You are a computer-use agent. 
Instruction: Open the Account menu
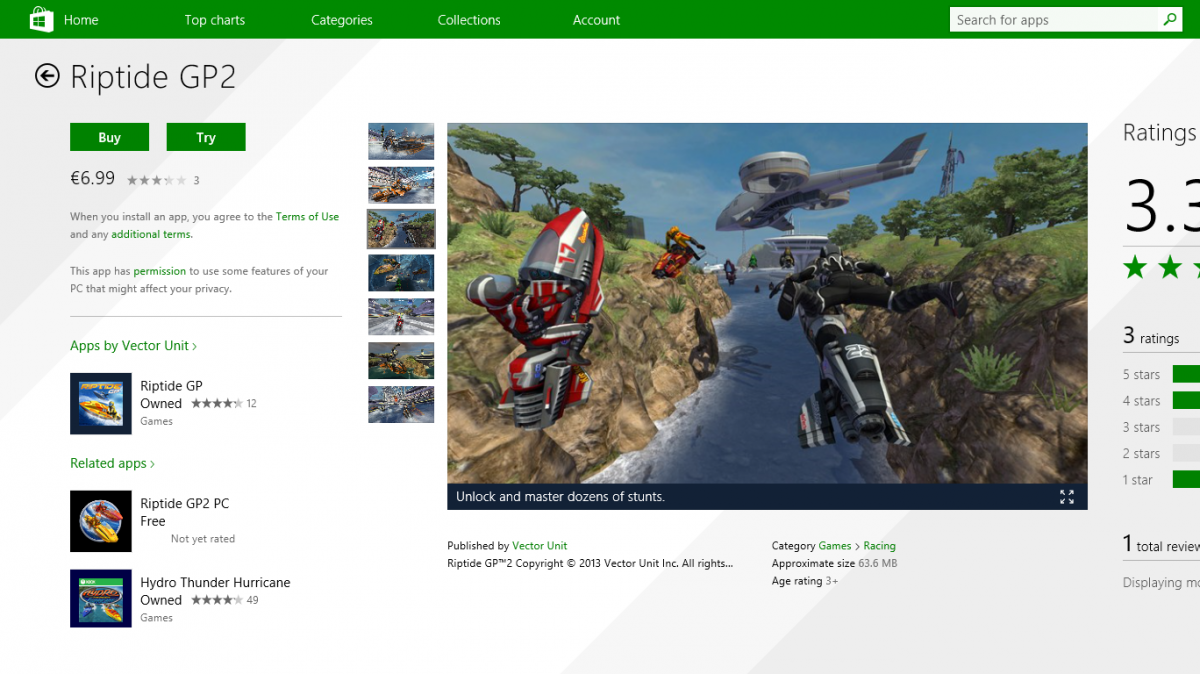coord(597,20)
